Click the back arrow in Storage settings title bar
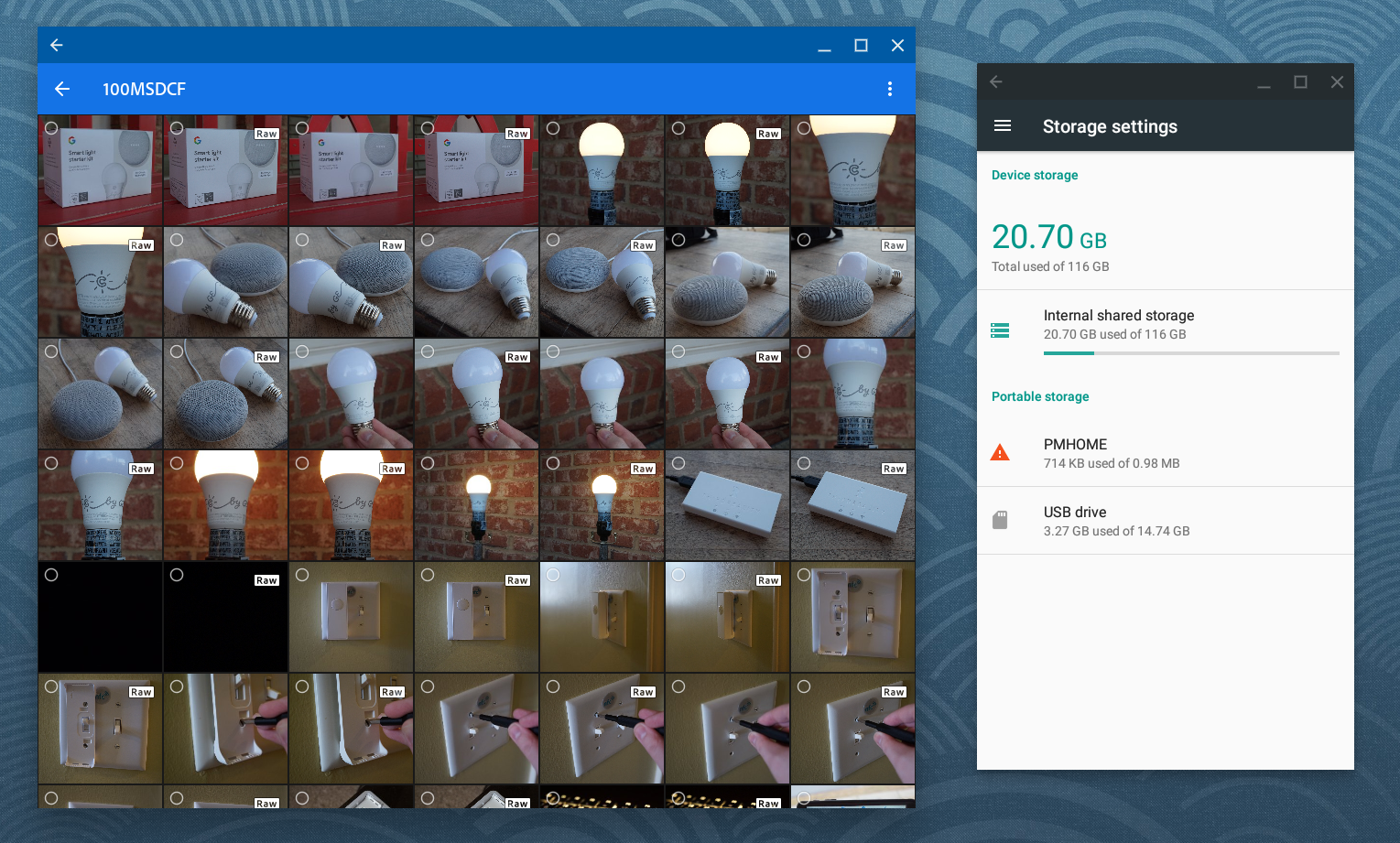Screen dimensions: 1400x843 click(x=996, y=81)
